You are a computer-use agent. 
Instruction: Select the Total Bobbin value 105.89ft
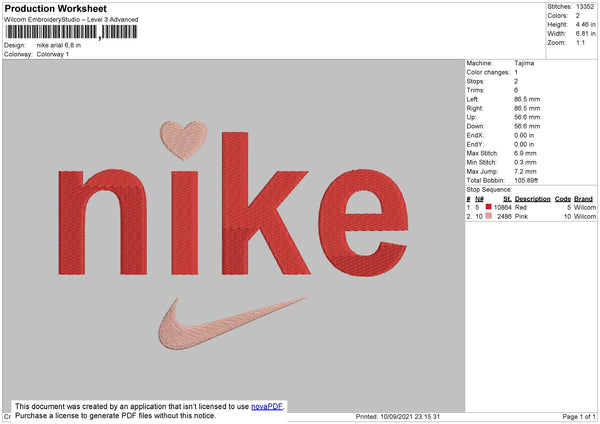(526, 181)
